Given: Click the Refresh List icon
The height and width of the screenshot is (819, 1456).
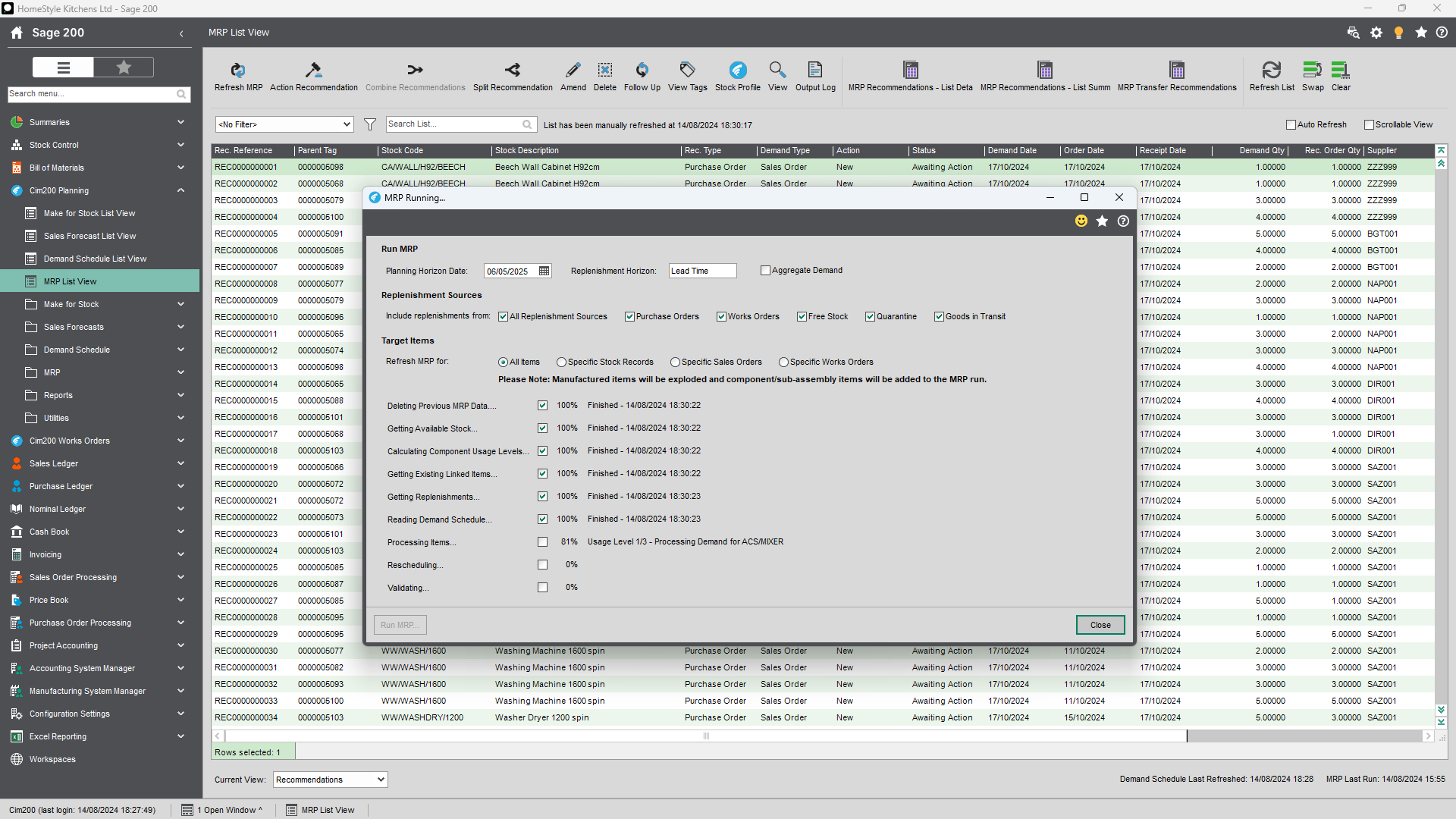Looking at the screenshot, I should tap(1272, 70).
